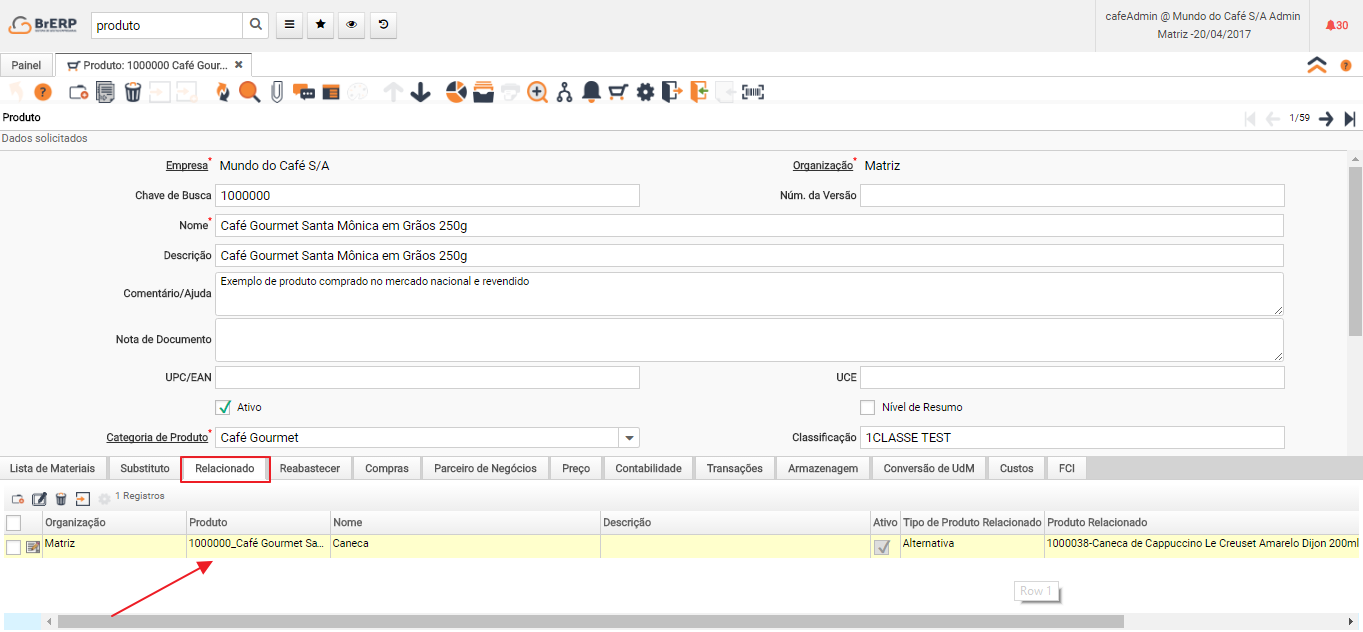Open attachments with the paperclip icon

(277, 92)
